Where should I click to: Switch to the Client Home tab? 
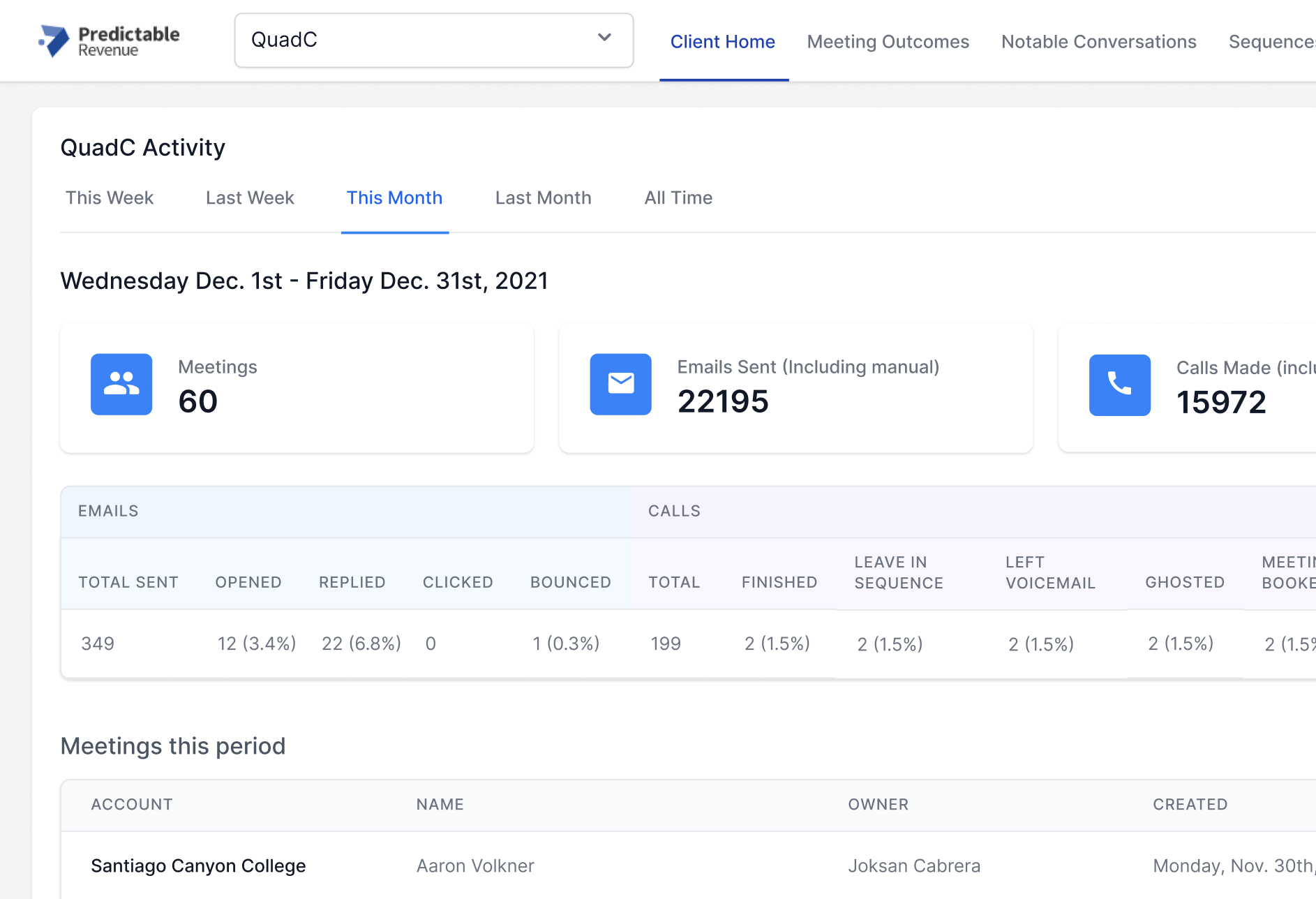722,42
